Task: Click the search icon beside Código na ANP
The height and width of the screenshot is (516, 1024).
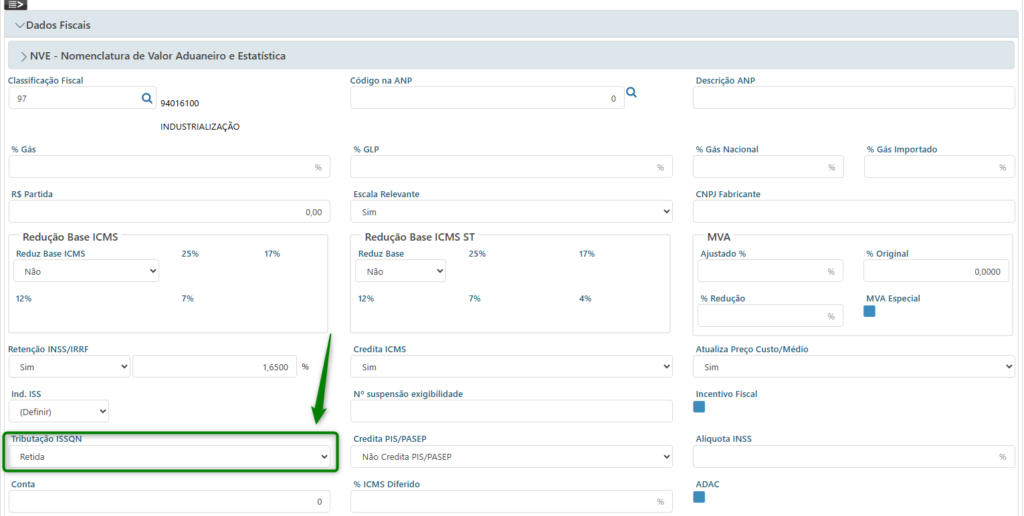Action: point(631,93)
